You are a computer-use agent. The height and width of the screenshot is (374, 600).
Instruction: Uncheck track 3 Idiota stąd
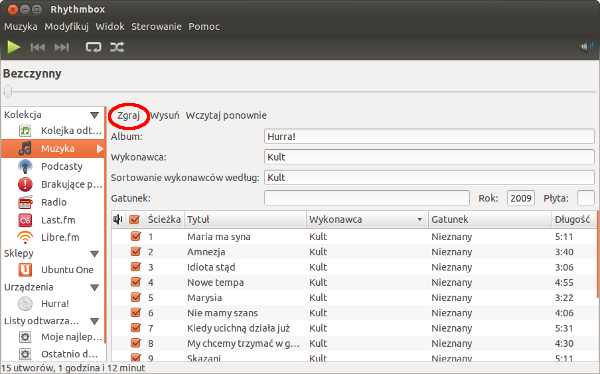coord(135,267)
